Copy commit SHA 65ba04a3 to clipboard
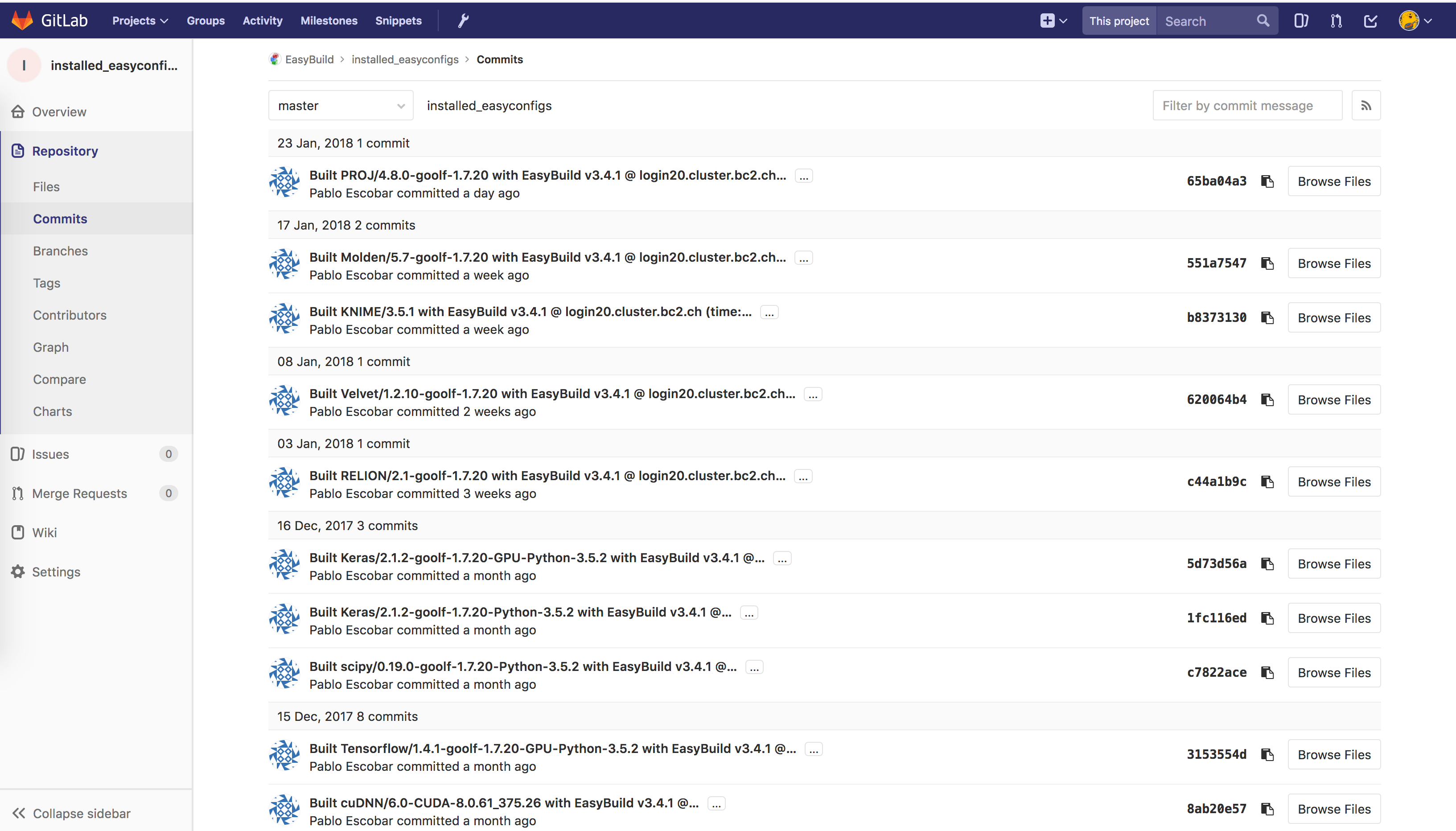Screen dimensions: 1456x831 pos(1267,181)
